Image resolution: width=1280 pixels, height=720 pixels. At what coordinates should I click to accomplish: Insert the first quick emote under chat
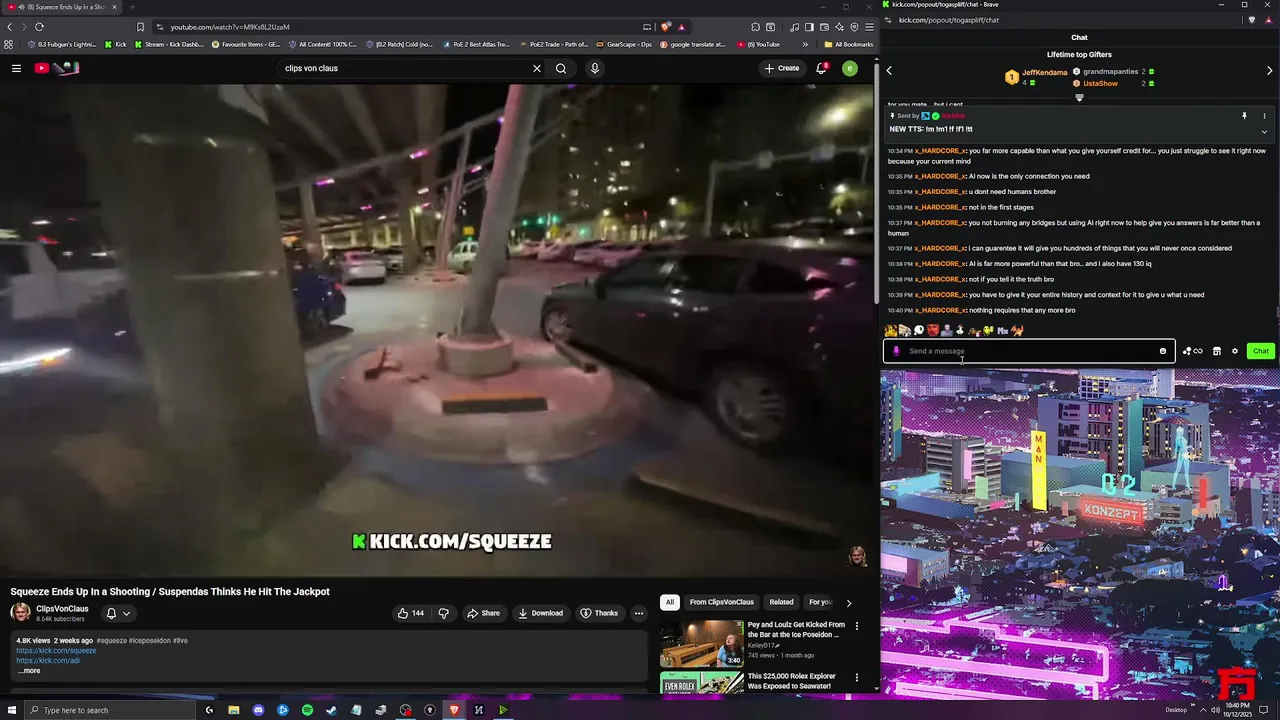891,330
